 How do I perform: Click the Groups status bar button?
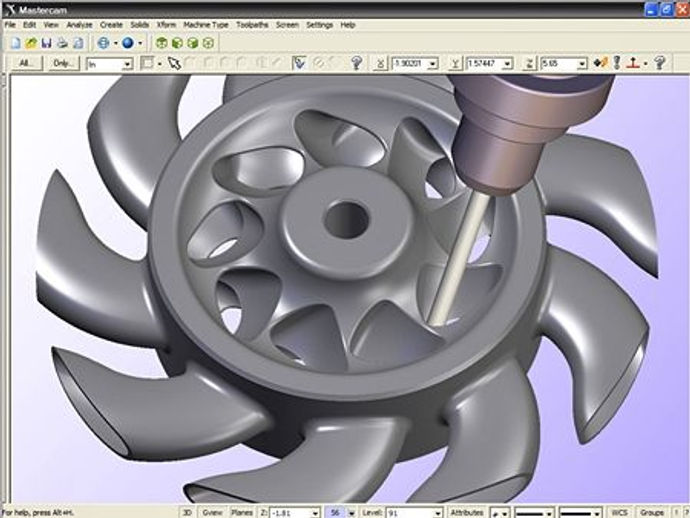click(x=652, y=513)
